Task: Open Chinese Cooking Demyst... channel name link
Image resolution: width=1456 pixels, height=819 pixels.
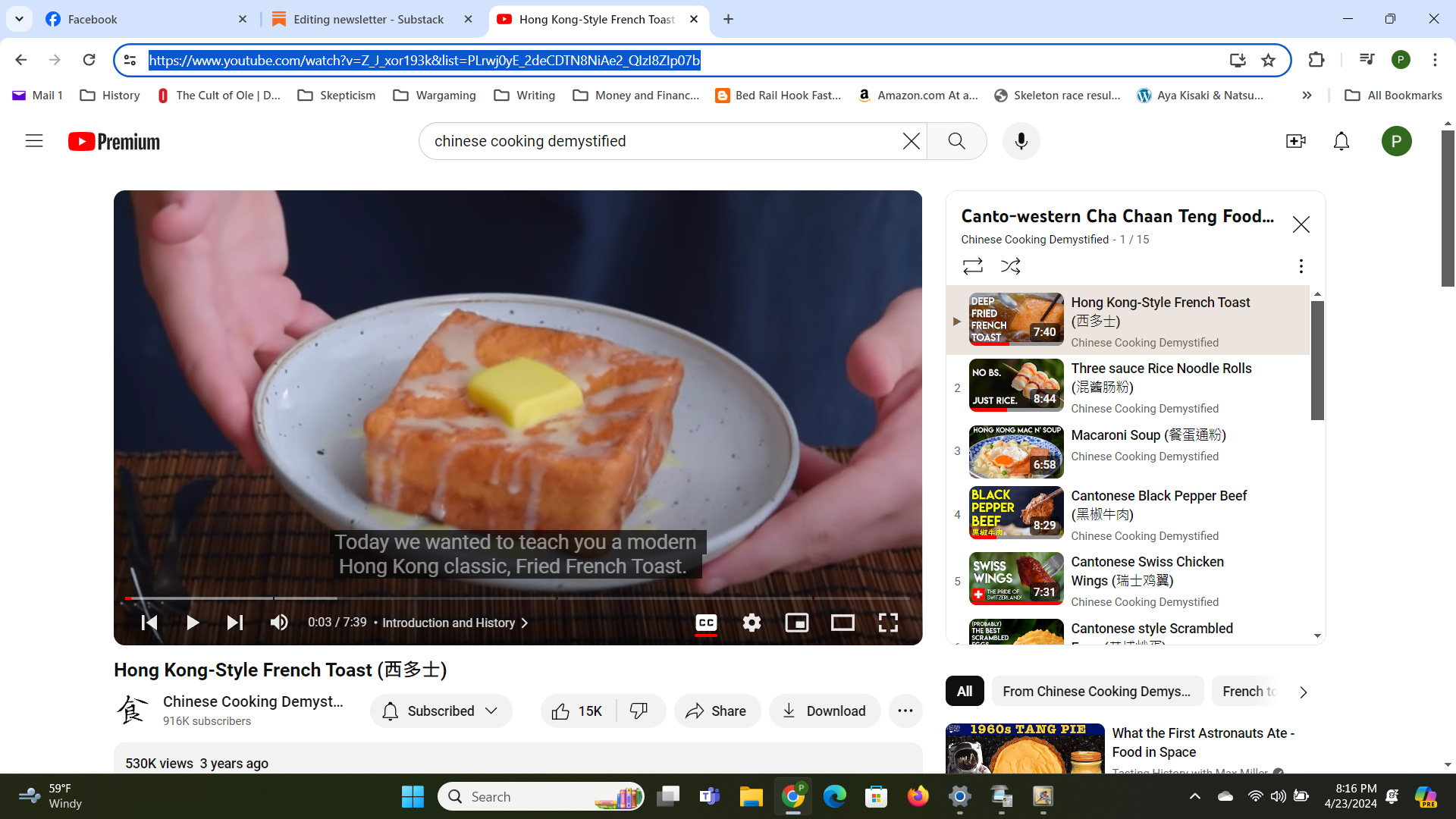Action: (x=253, y=701)
